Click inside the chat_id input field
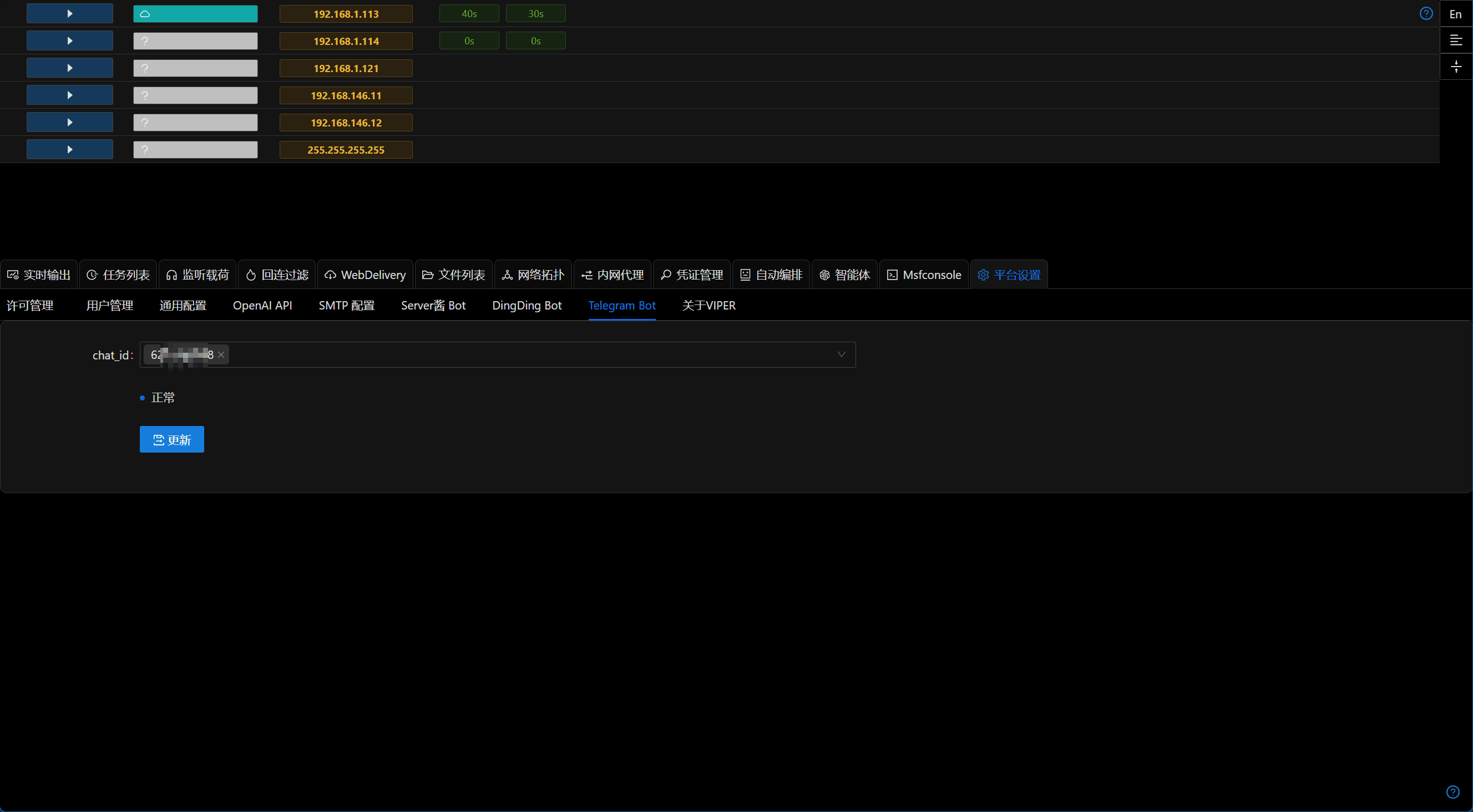Screen dimensions: 1473x812 tap(498, 354)
